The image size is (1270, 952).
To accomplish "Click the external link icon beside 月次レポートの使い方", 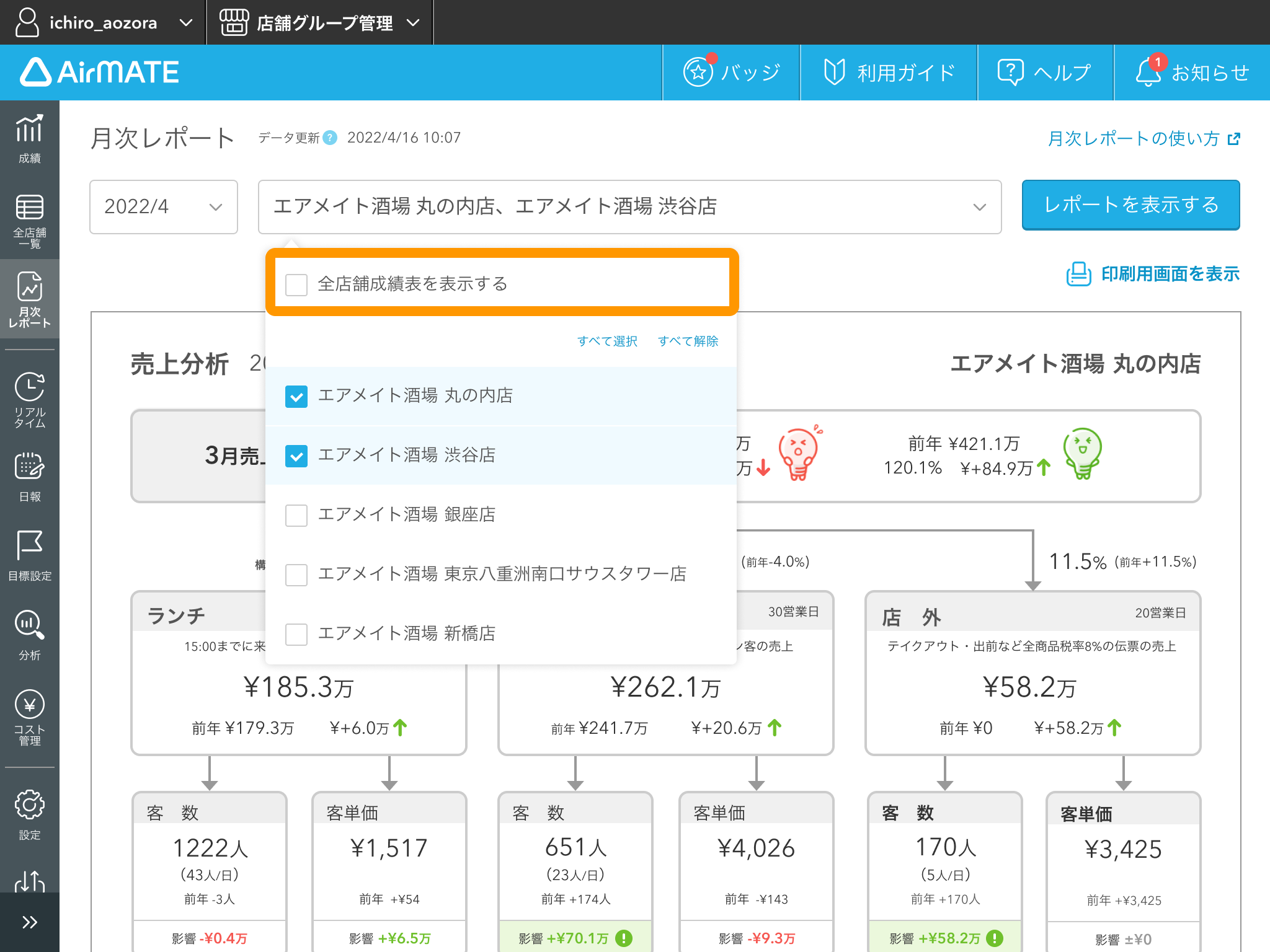I will tap(1234, 139).
